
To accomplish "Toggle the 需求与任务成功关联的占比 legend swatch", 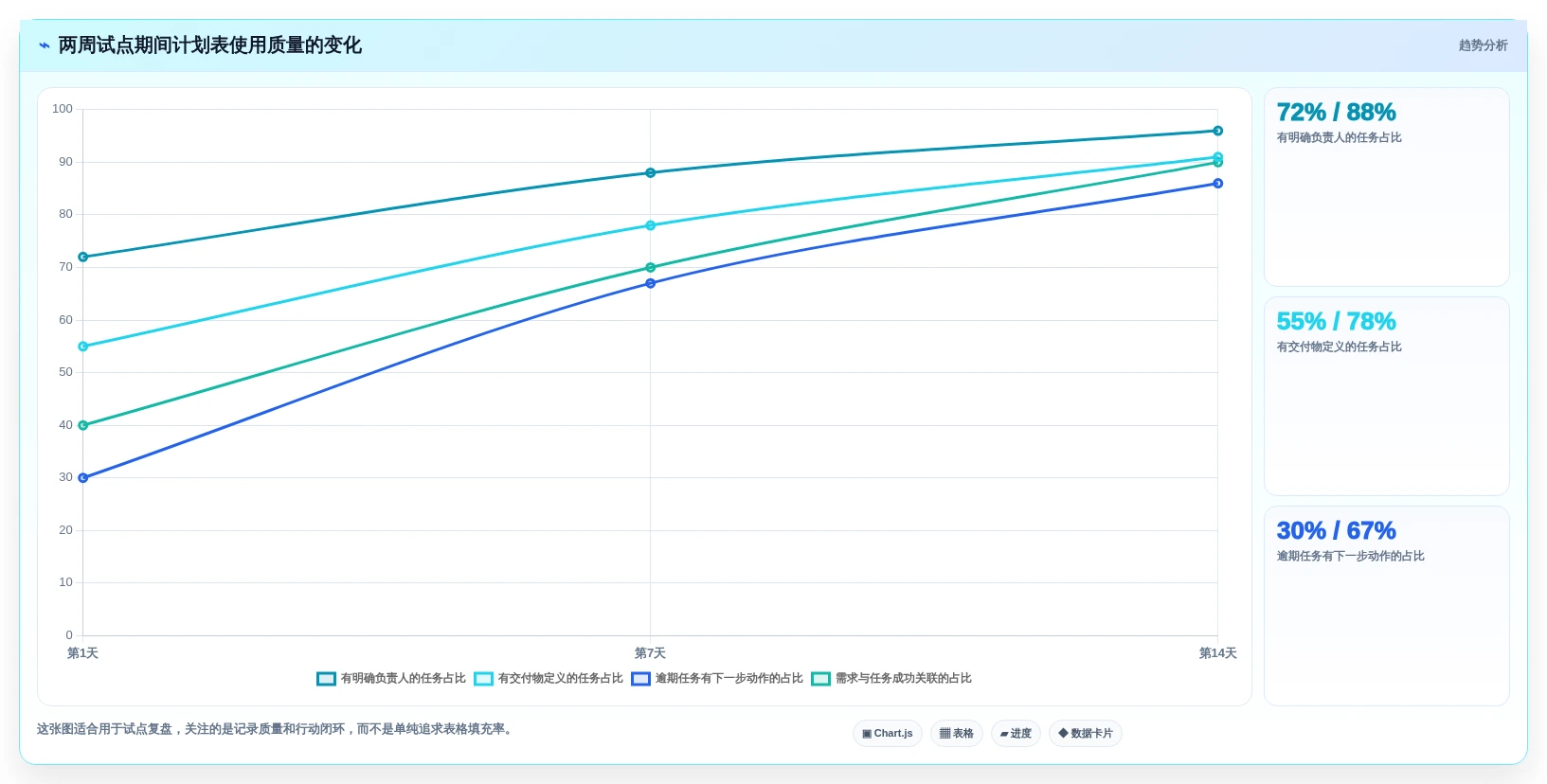I will pos(820,679).
